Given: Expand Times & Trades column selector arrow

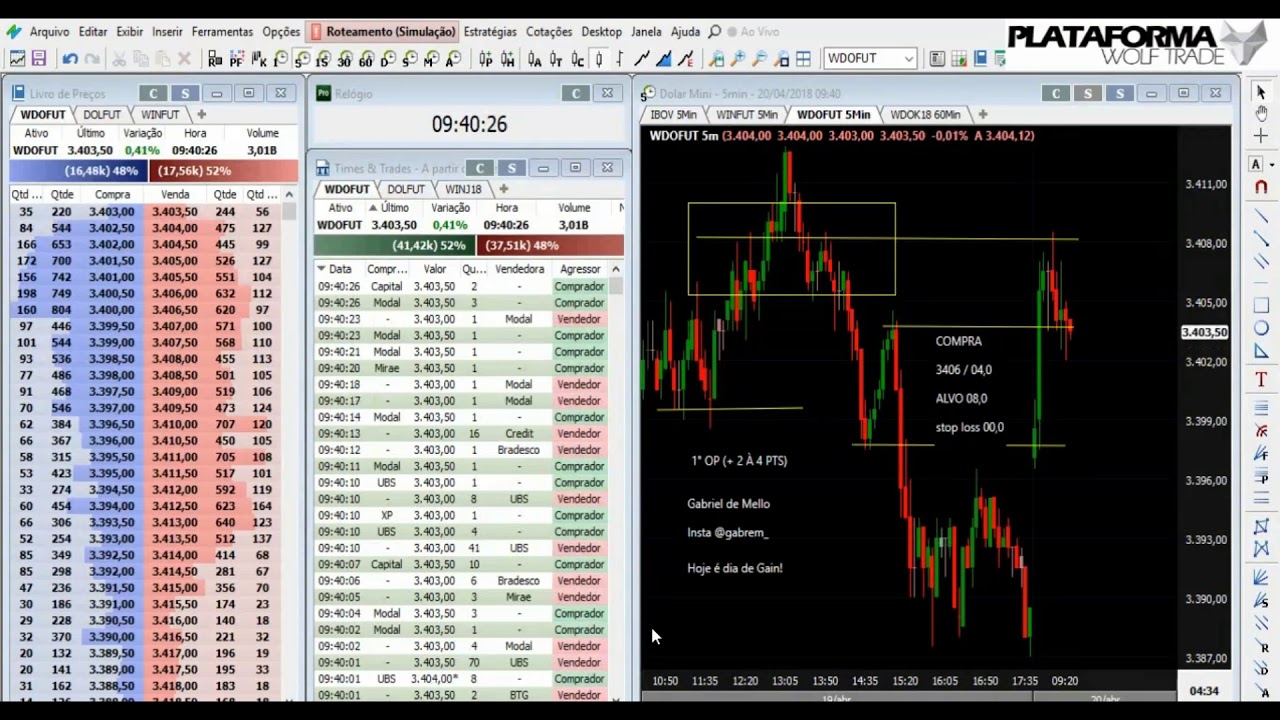Looking at the screenshot, I should tap(615, 269).
